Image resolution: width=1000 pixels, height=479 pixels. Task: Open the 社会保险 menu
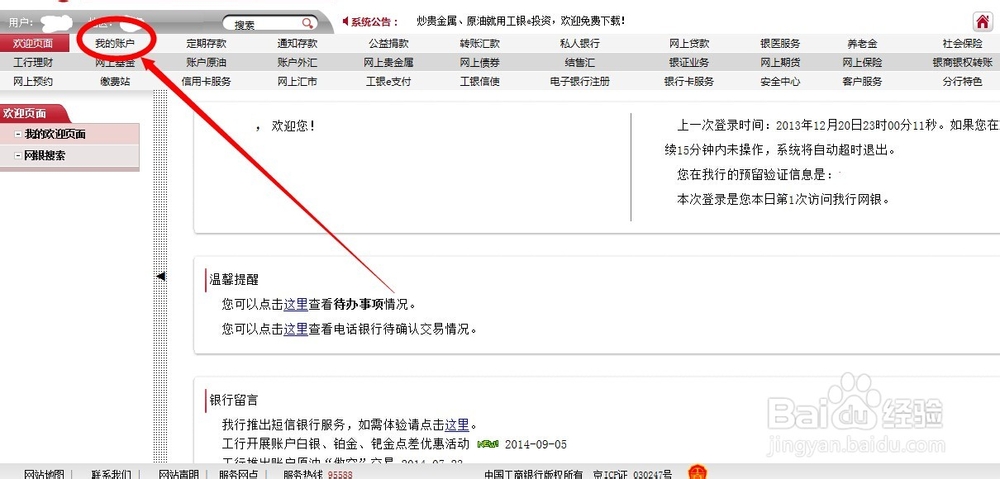(x=963, y=44)
